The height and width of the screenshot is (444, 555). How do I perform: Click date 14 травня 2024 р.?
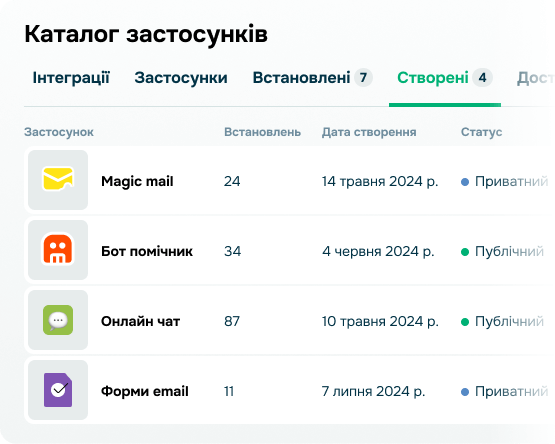coord(380,182)
